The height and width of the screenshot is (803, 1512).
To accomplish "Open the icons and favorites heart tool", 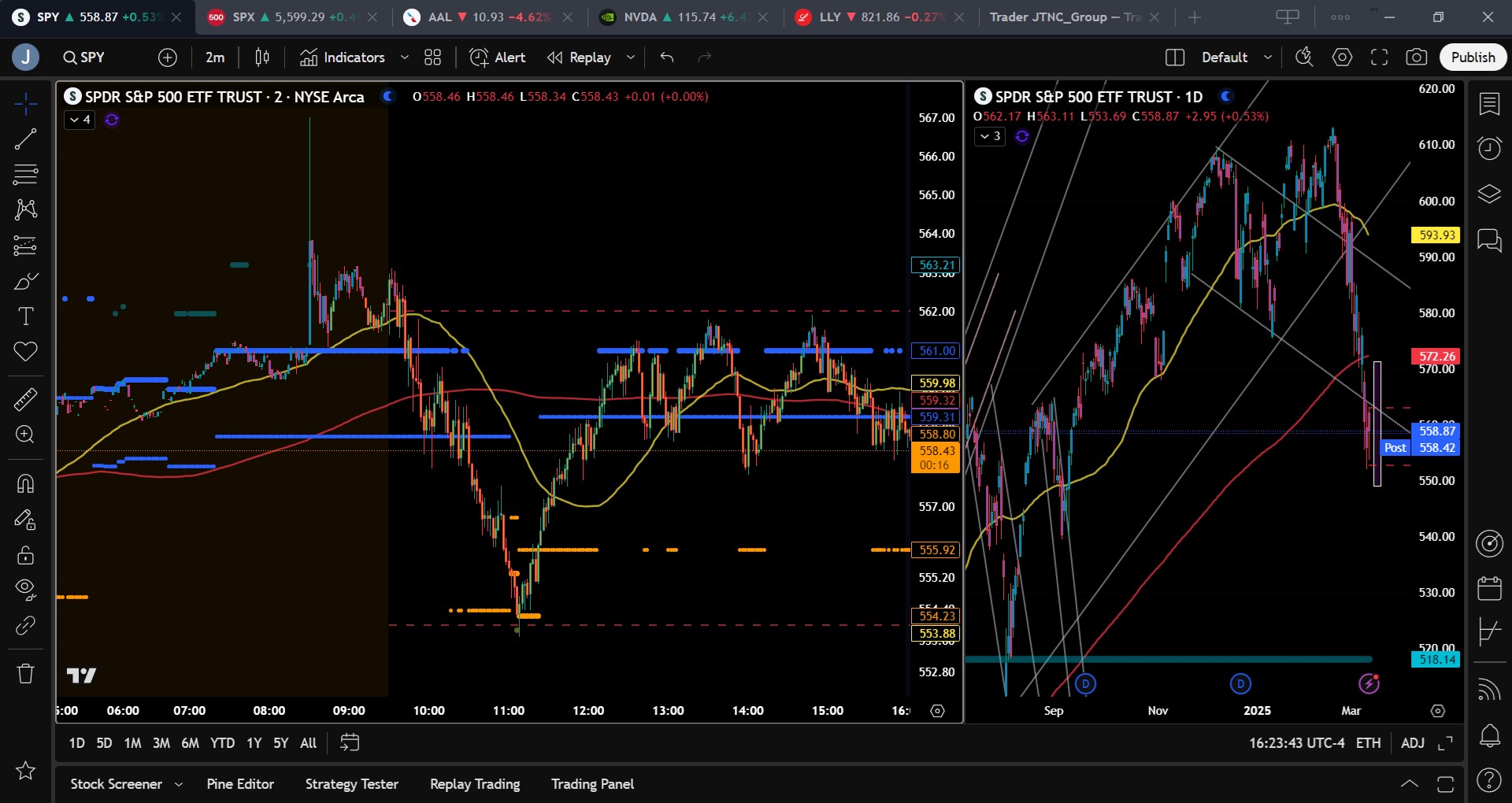I will 25,352.
